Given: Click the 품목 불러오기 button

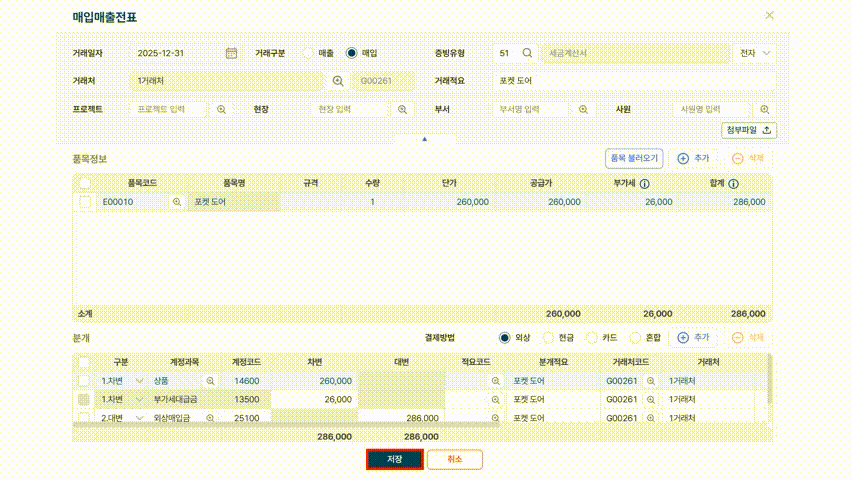Looking at the screenshot, I should click(634, 158).
